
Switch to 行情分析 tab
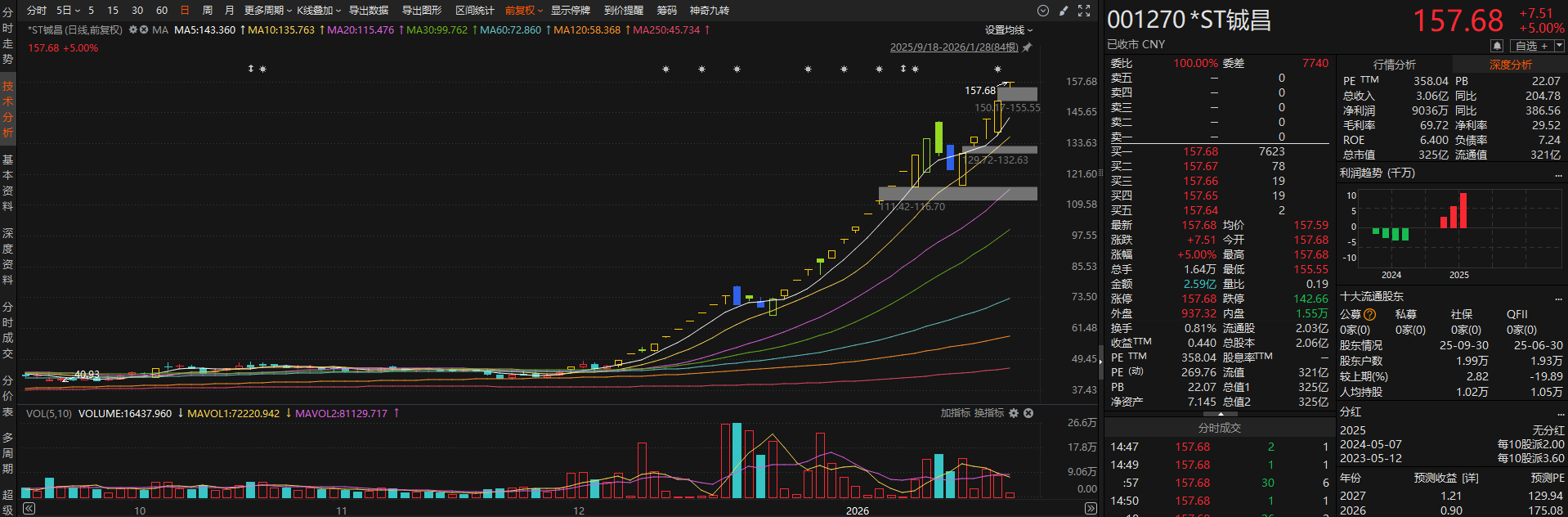click(x=1395, y=65)
